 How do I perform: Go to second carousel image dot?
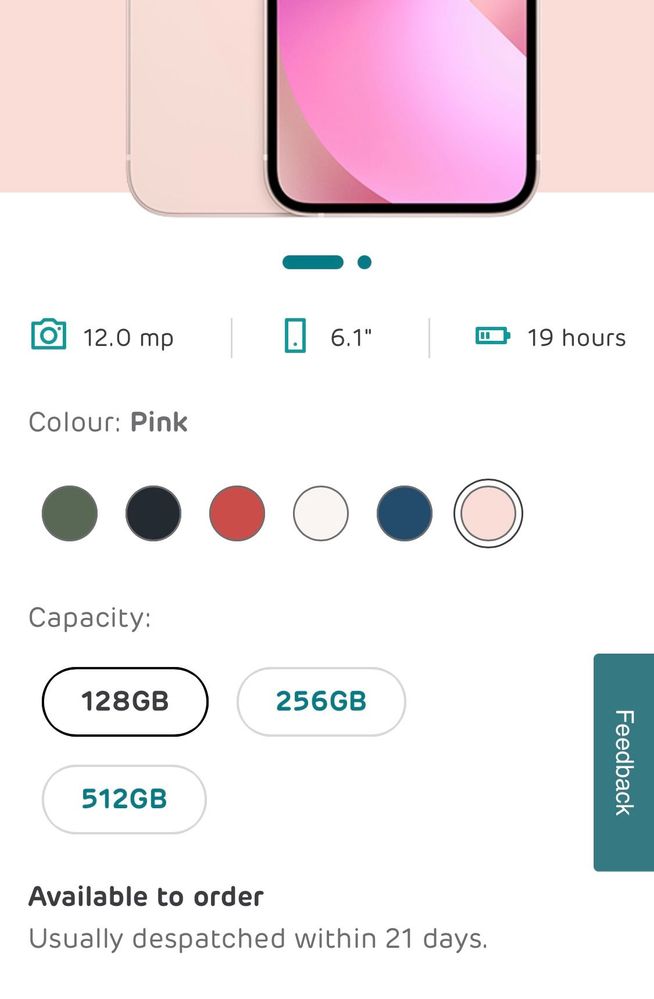pyautogui.click(x=365, y=262)
